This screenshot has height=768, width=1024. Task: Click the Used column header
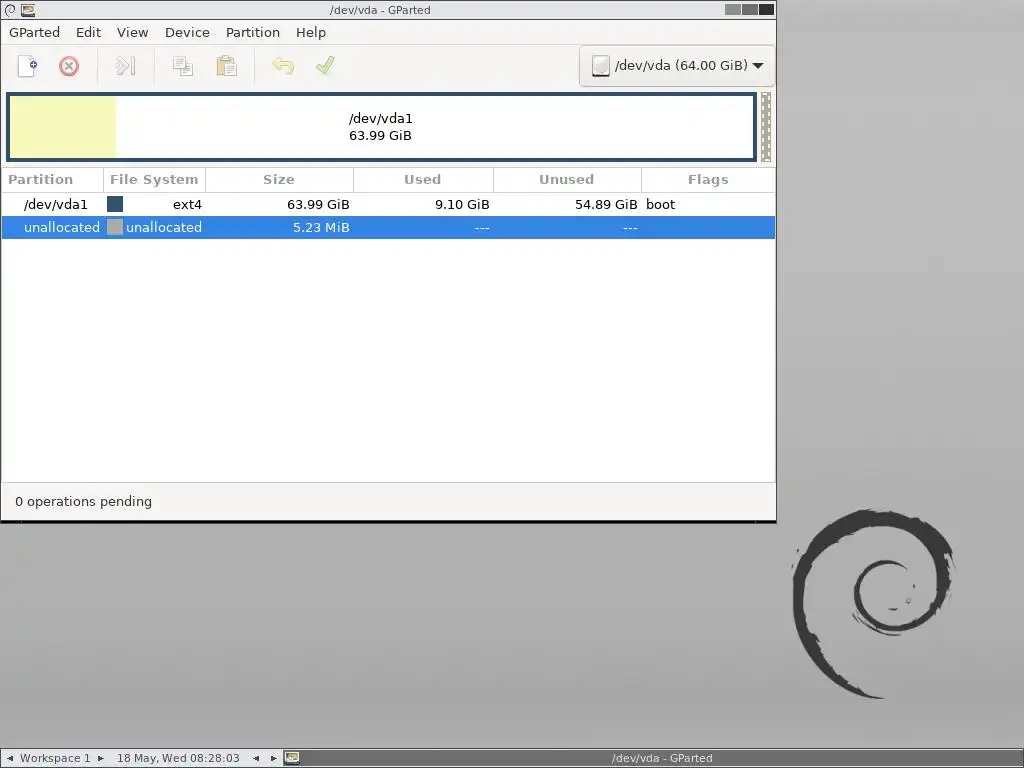pos(423,180)
